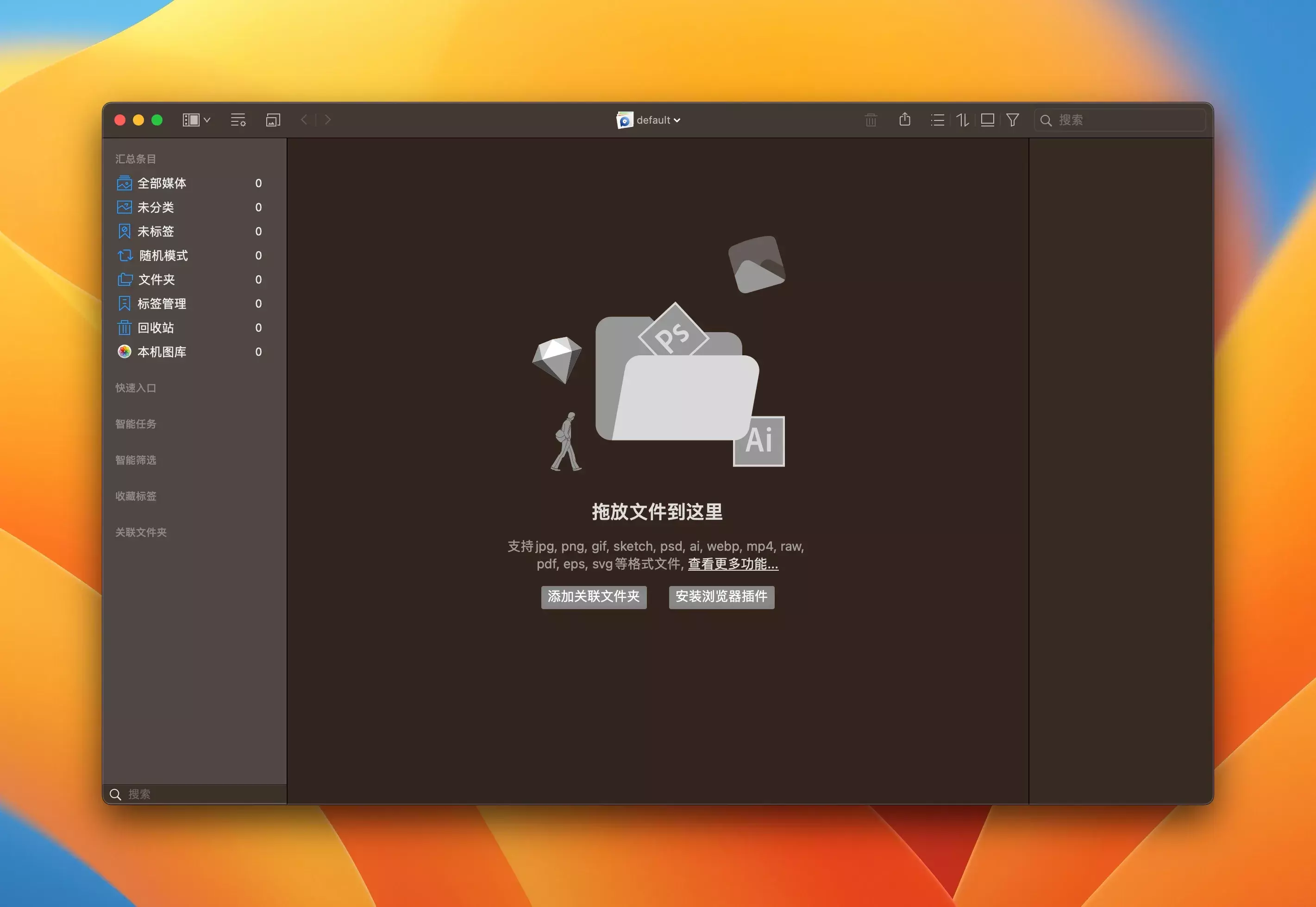Select 随机模式 in the sidebar
1316x907 pixels.
163,256
